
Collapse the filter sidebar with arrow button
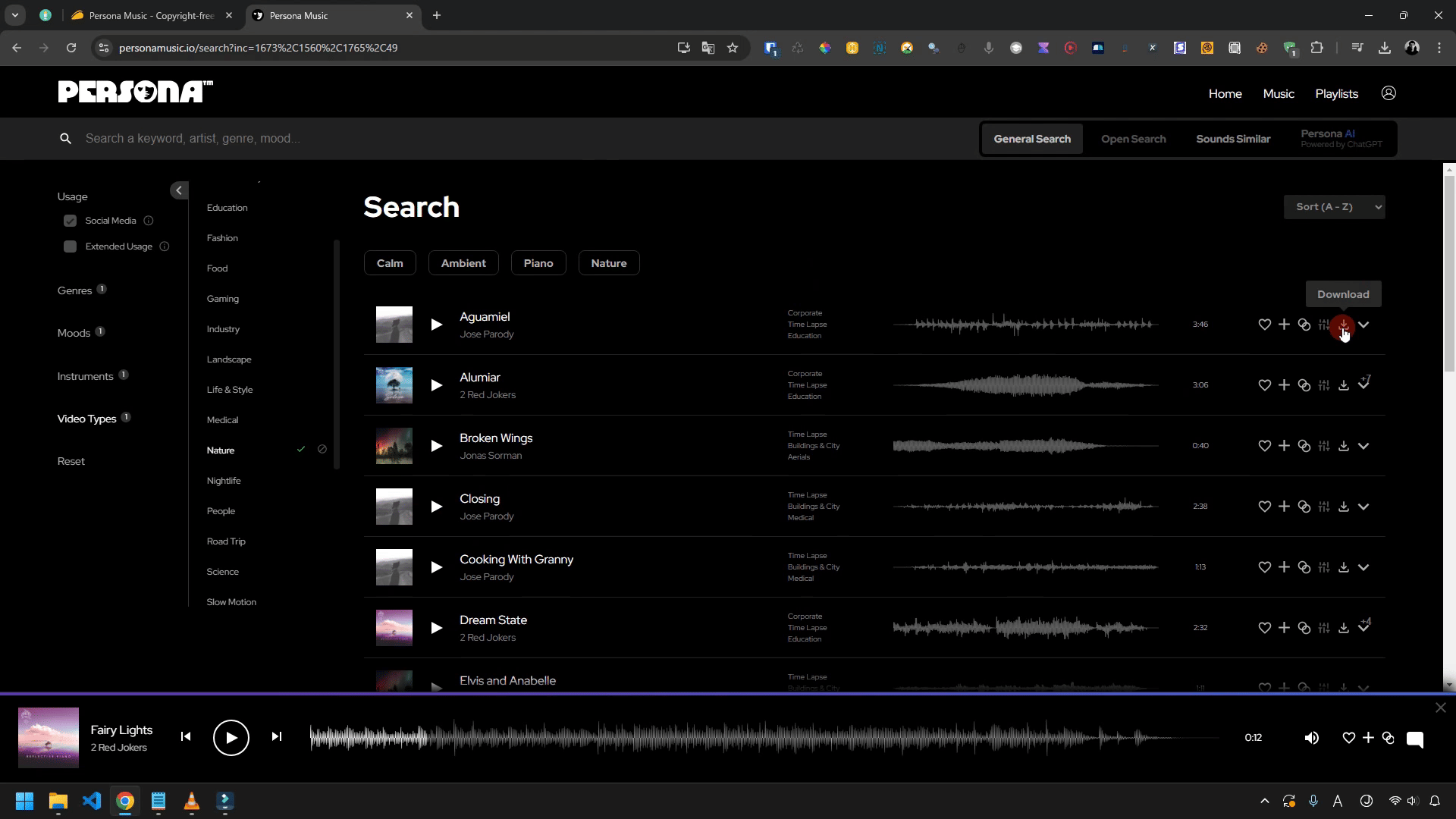point(179,190)
